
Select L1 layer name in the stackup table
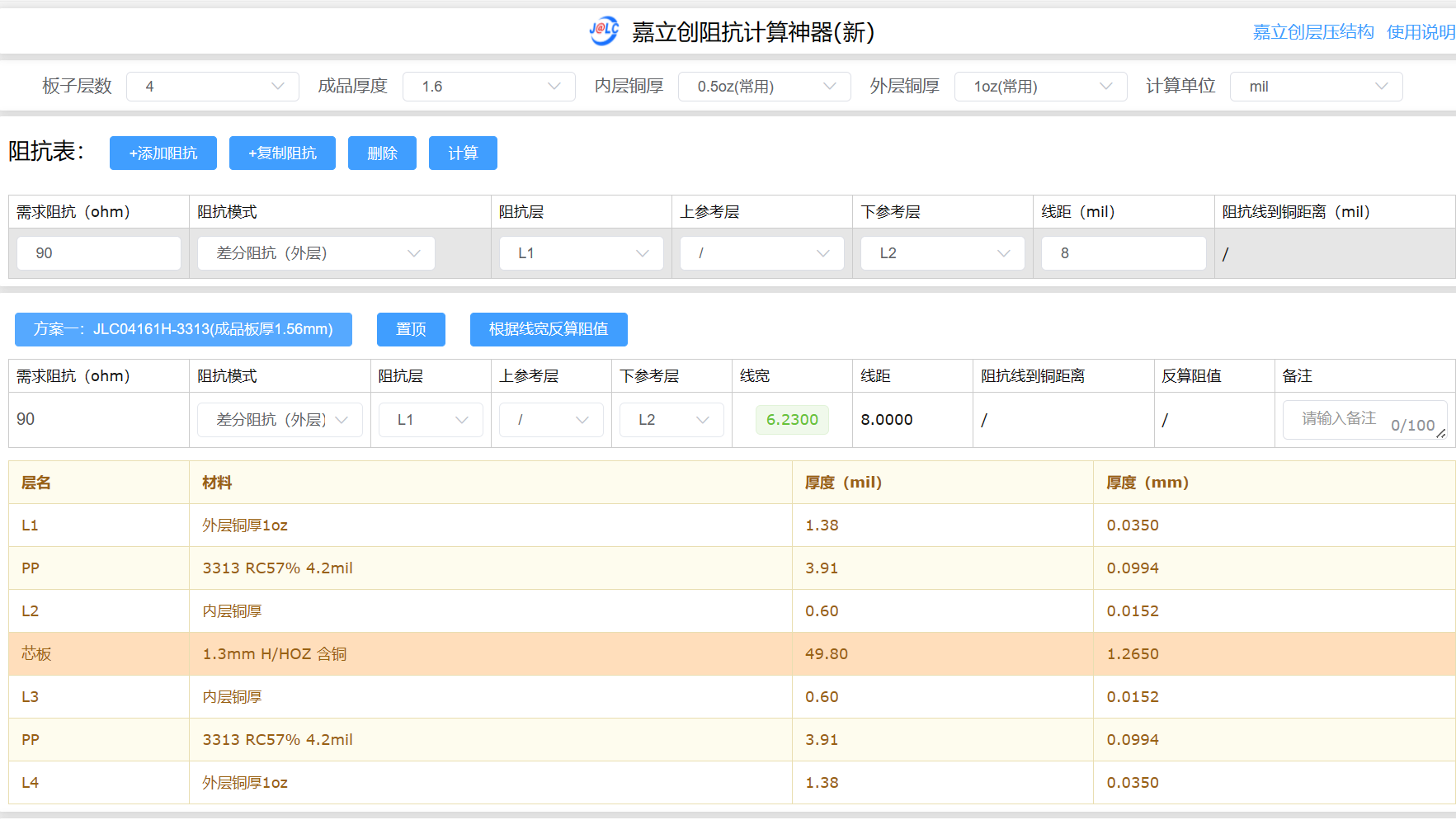tap(30, 525)
